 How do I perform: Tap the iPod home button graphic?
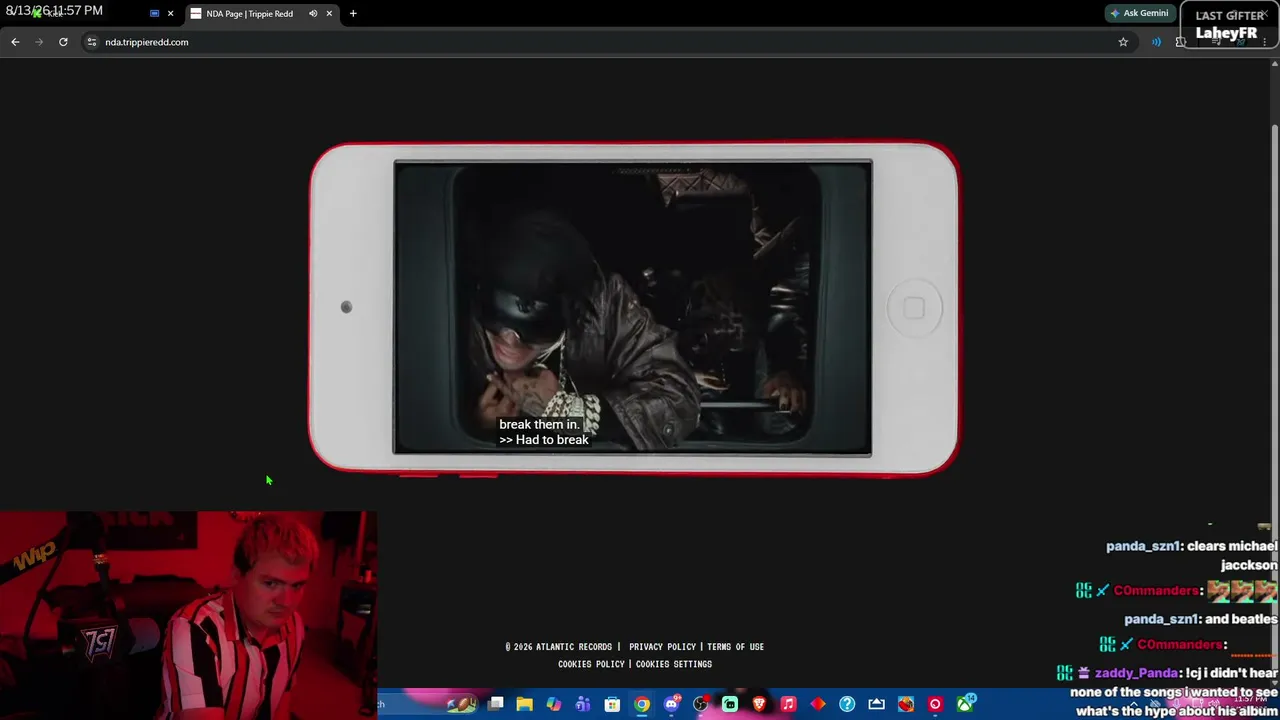[913, 308]
